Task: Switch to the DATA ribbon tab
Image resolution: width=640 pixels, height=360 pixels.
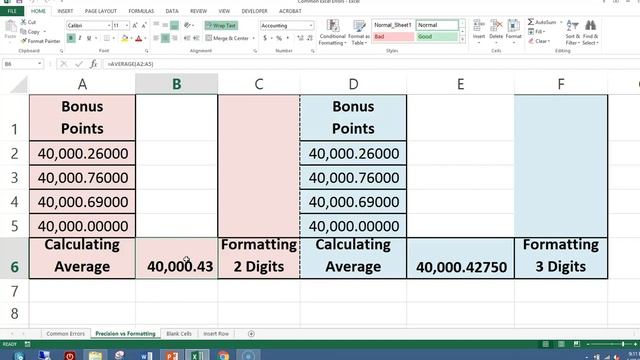Action: 172,11
